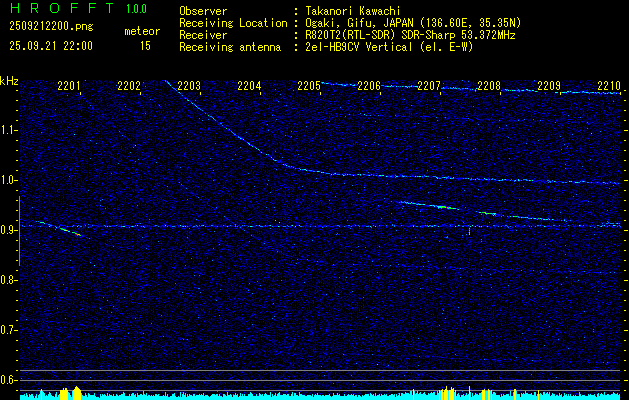Click the 2208 time marker

point(489,86)
